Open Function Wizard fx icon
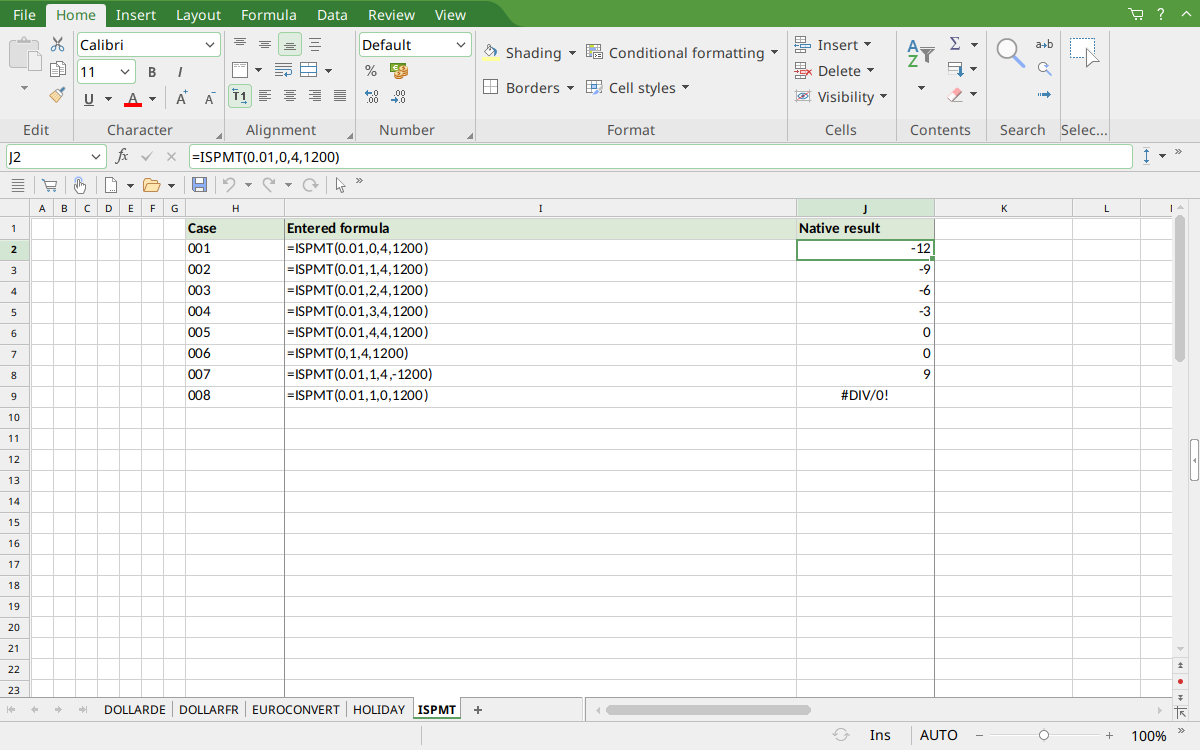 (122, 156)
